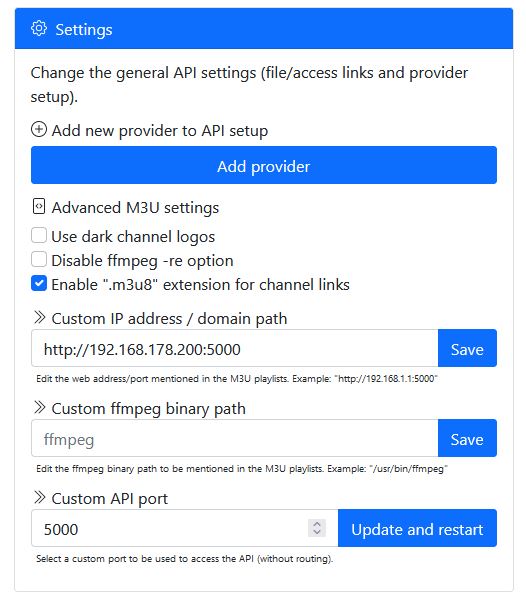Click the double chevron beside Custom IP address

pyautogui.click(x=39, y=317)
